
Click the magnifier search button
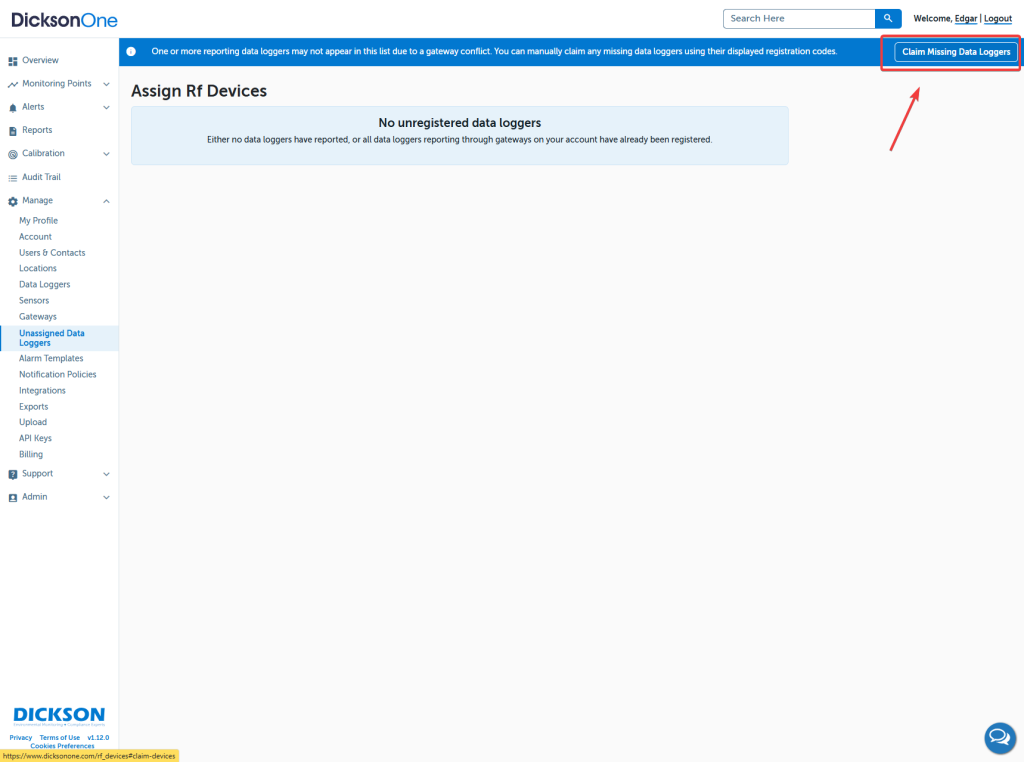[x=888, y=18]
